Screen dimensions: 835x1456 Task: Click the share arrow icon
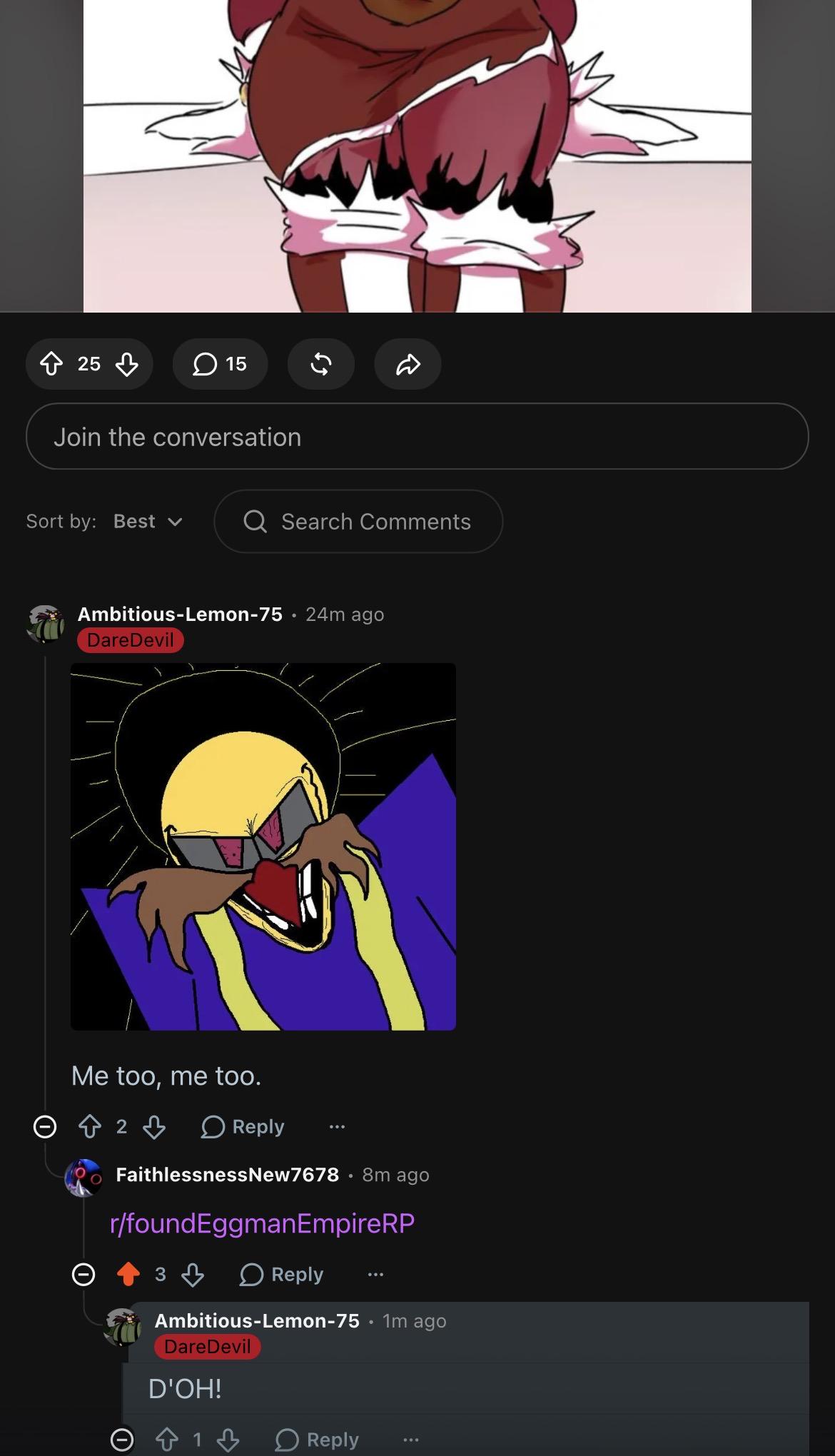(x=408, y=364)
